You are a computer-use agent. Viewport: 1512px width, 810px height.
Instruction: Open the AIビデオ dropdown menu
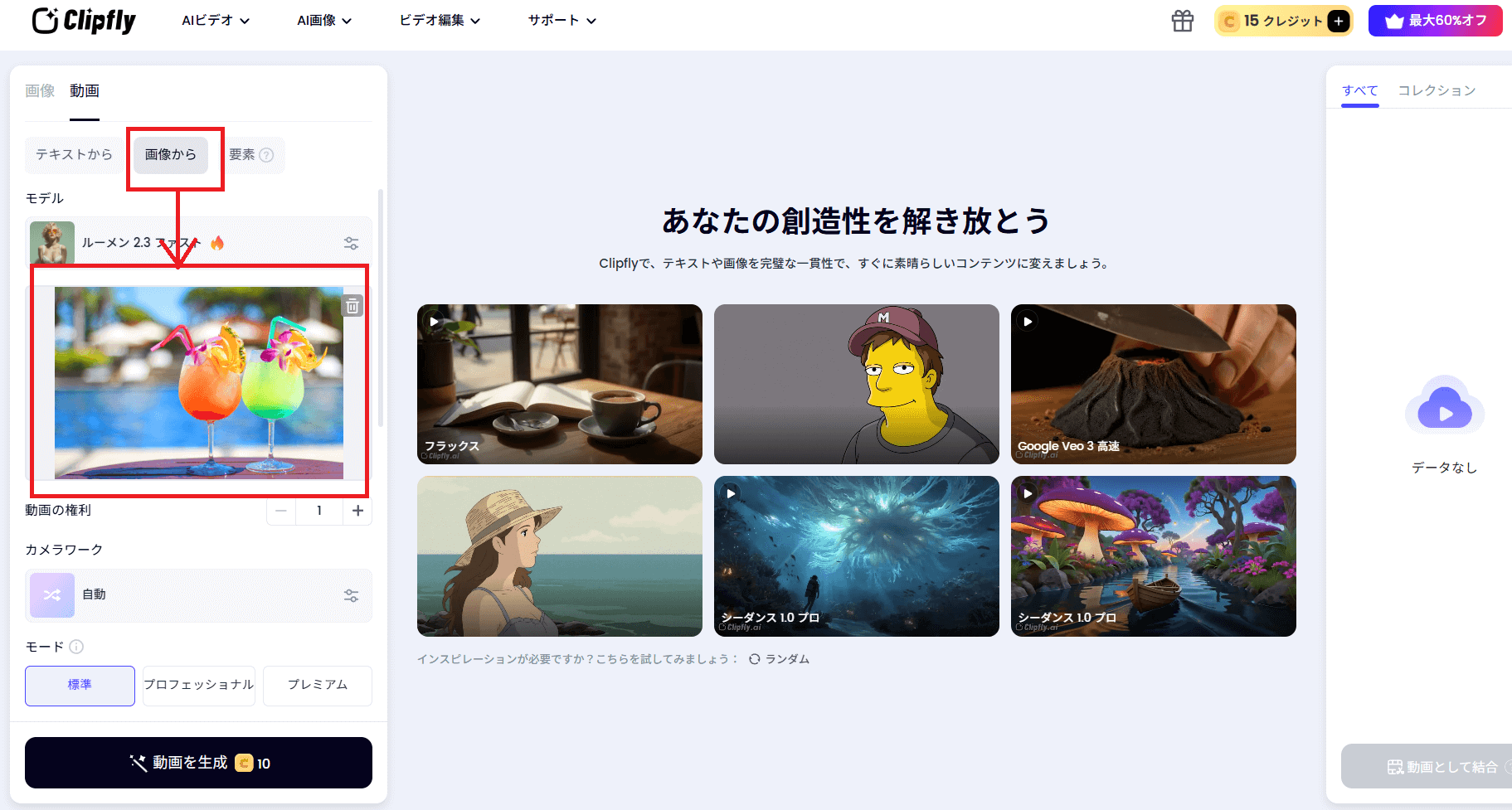pos(214,21)
